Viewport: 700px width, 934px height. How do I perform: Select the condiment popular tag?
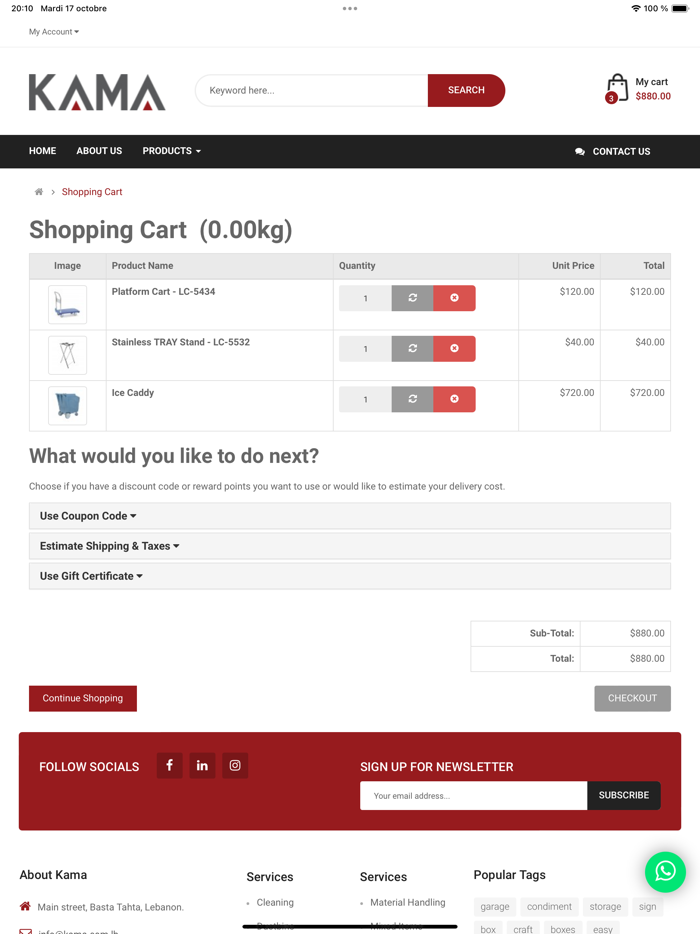coord(549,907)
